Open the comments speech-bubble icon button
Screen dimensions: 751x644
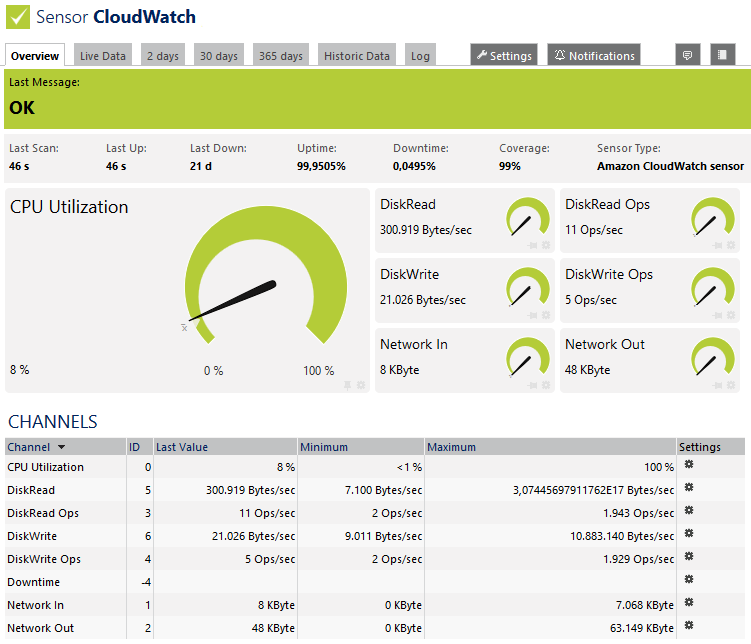point(687,55)
